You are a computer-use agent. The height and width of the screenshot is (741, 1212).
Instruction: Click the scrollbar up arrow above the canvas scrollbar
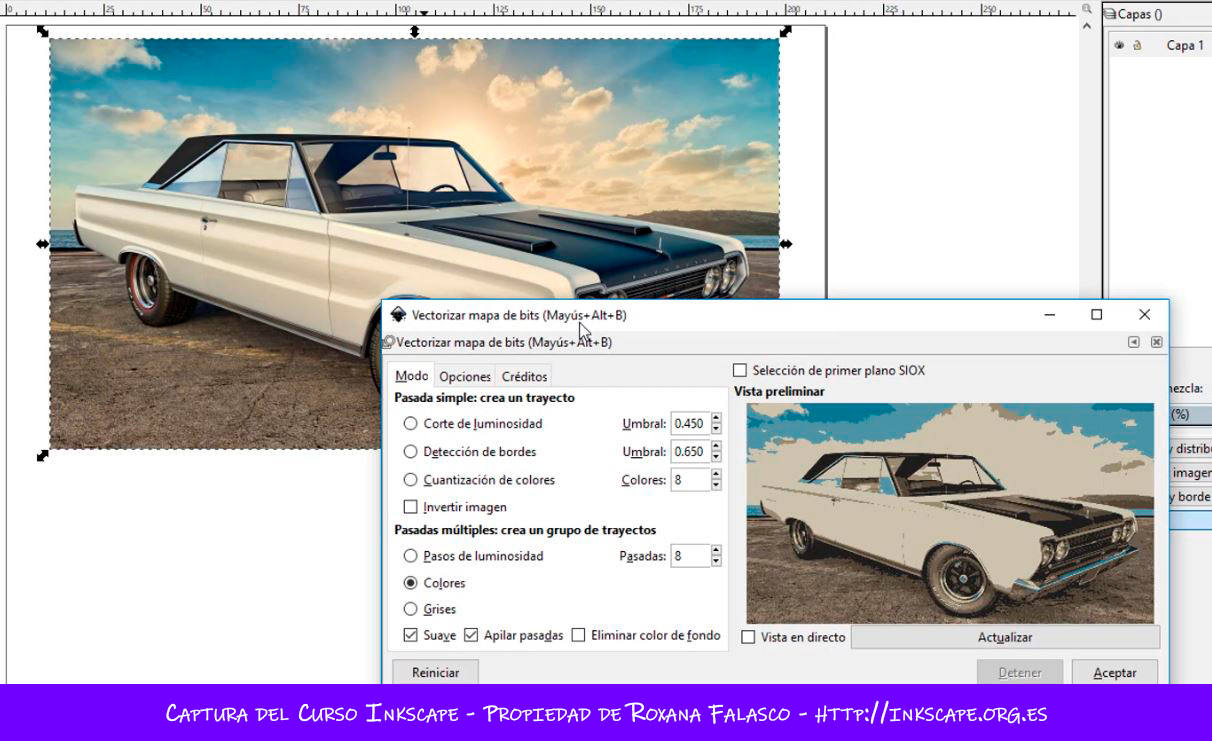(x=1086, y=26)
